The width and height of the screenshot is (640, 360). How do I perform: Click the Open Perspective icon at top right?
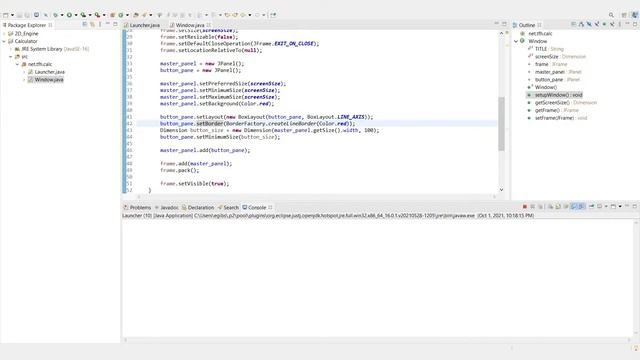click(624, 15)
